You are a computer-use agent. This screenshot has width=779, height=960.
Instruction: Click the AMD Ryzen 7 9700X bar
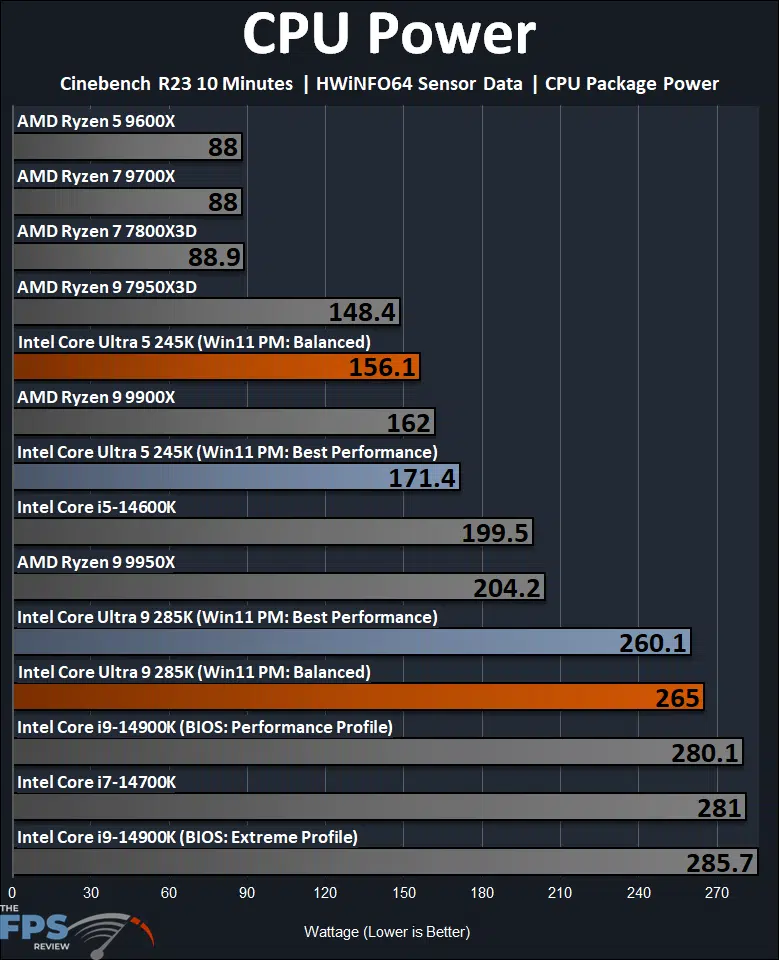click(127, 201)
